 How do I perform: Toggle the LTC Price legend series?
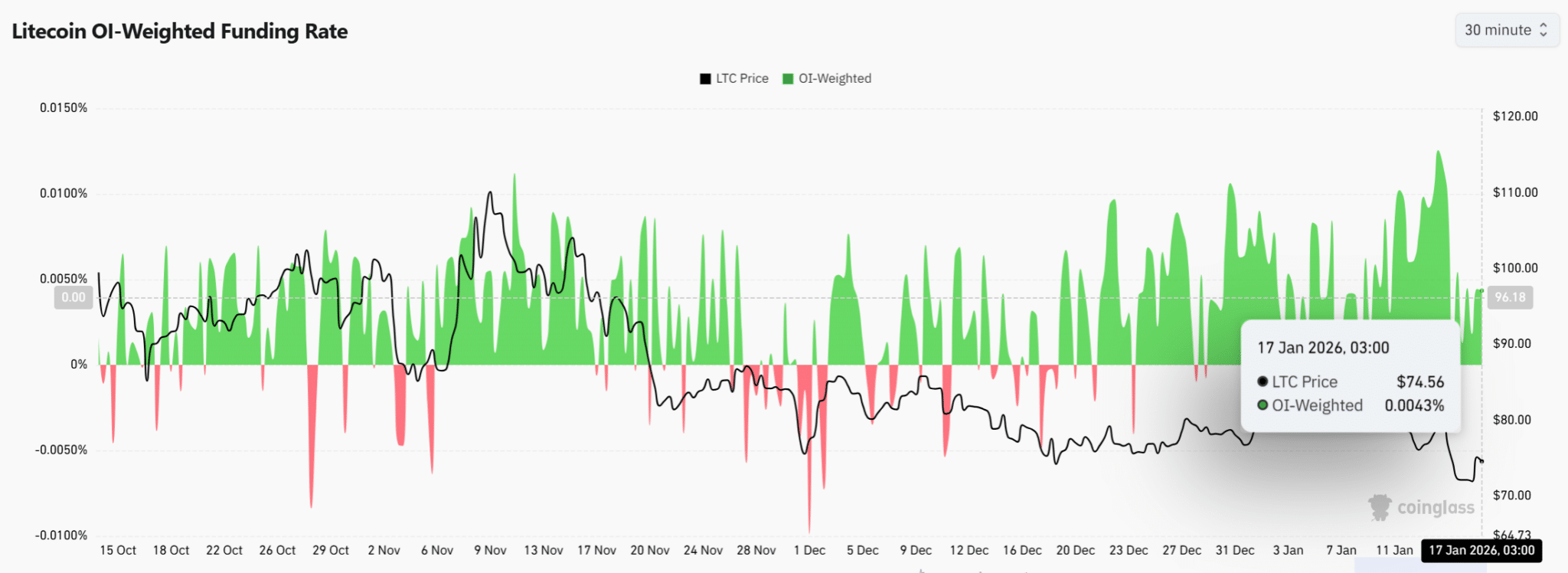[742, 79]
